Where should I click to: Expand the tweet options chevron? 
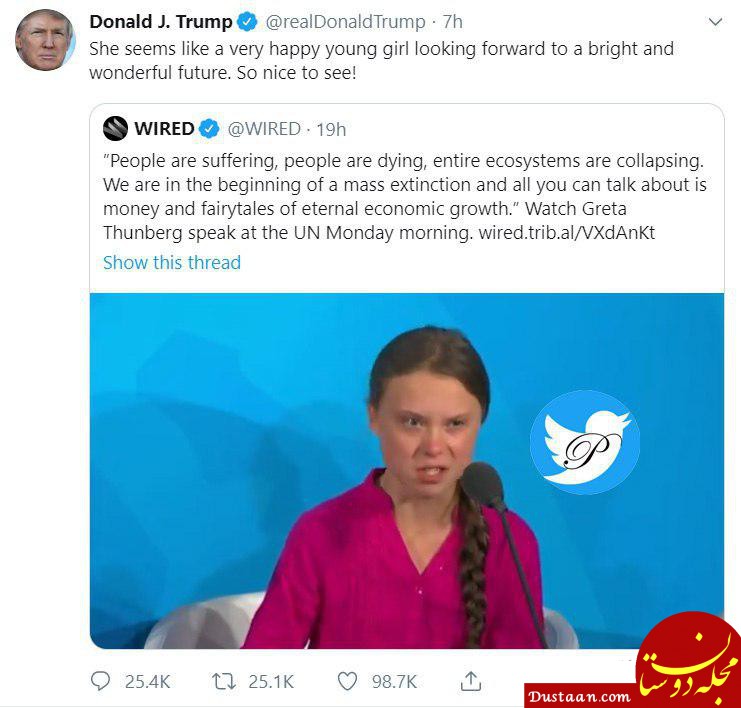tap(715, 22)
